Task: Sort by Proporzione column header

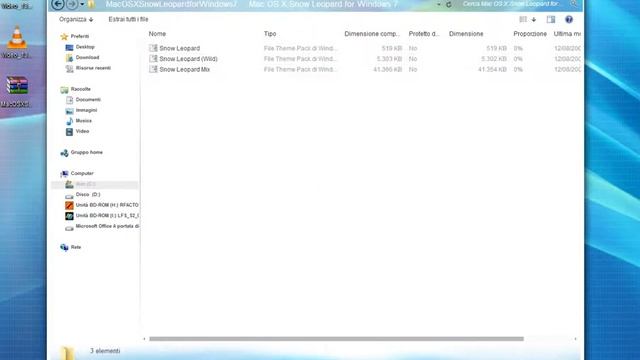Action: (530, 34)
